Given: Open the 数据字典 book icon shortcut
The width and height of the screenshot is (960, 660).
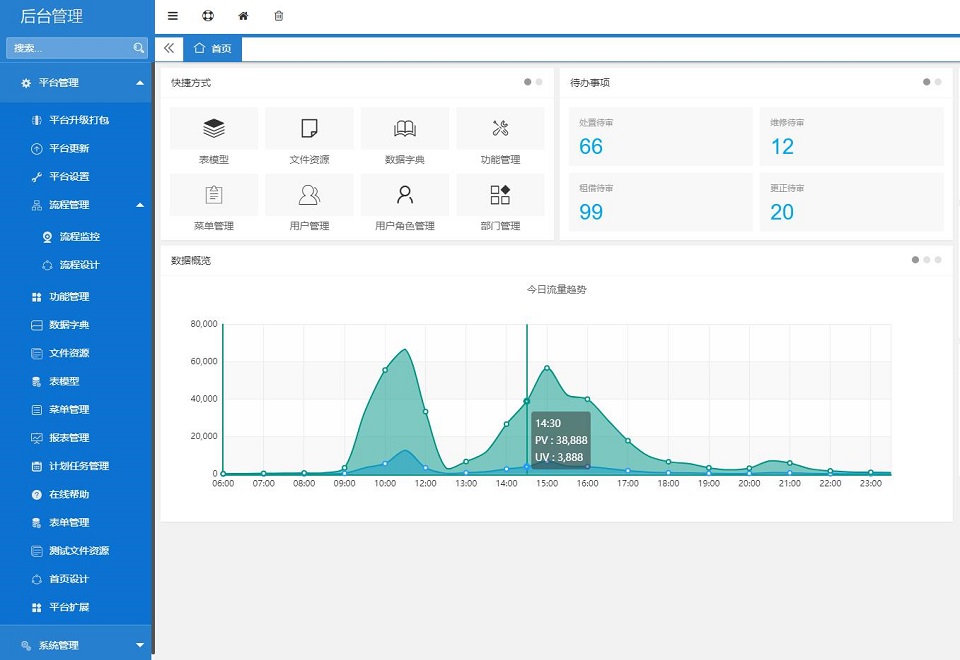Looking at the screenshot, I should (404, 129).
